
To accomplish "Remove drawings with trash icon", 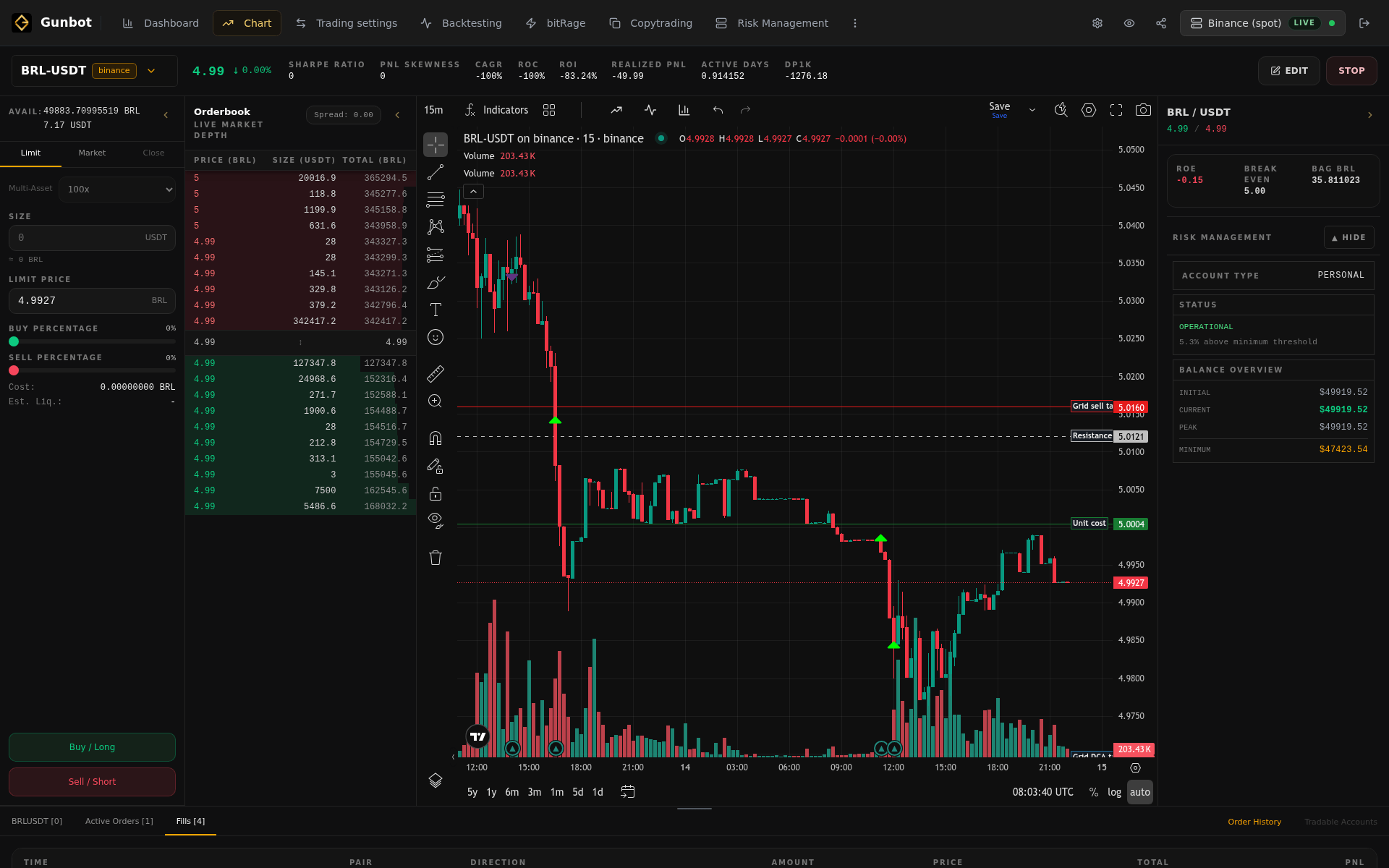I will coord(436,558).
